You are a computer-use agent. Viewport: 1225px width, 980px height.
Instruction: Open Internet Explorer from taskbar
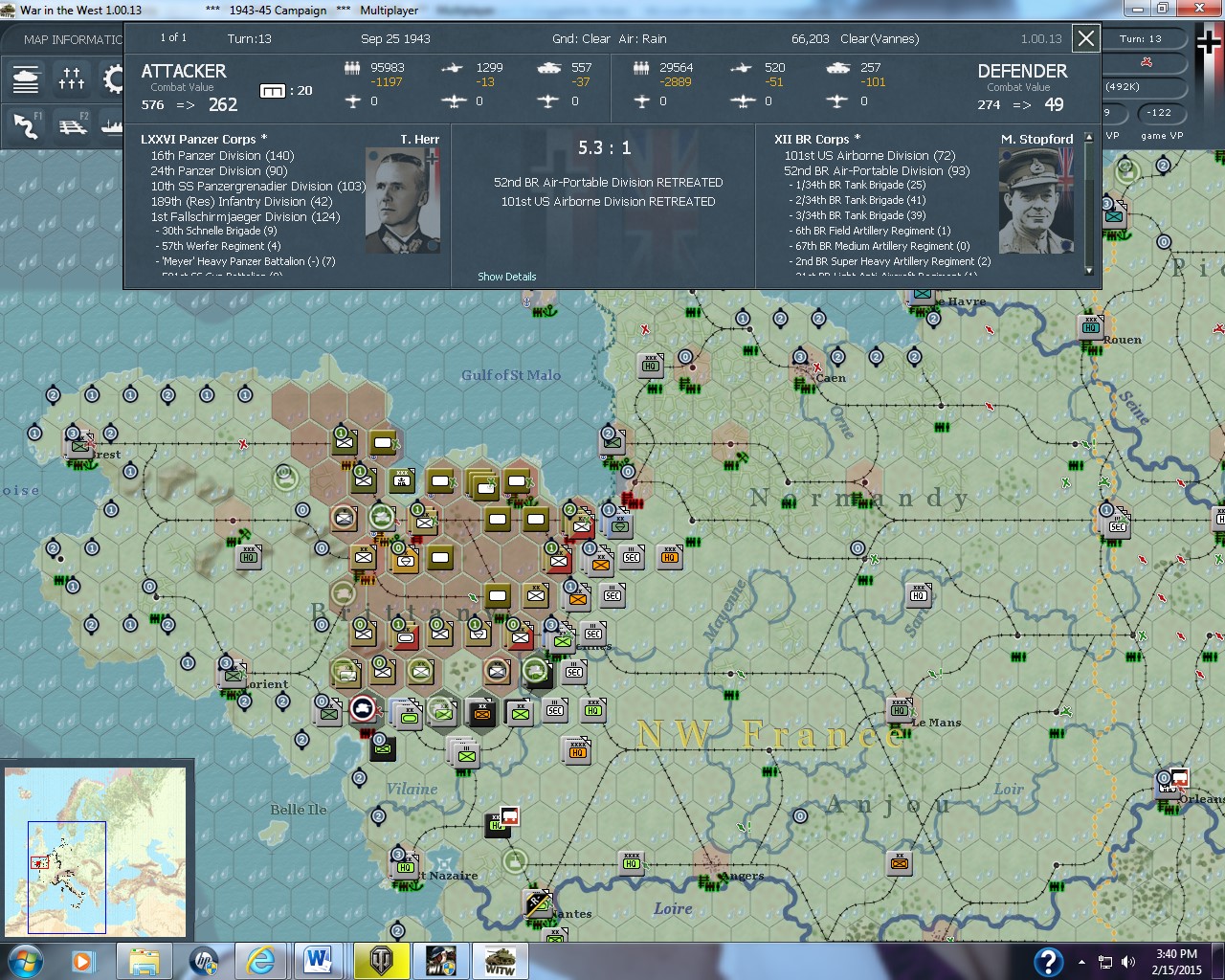(261, 961)
